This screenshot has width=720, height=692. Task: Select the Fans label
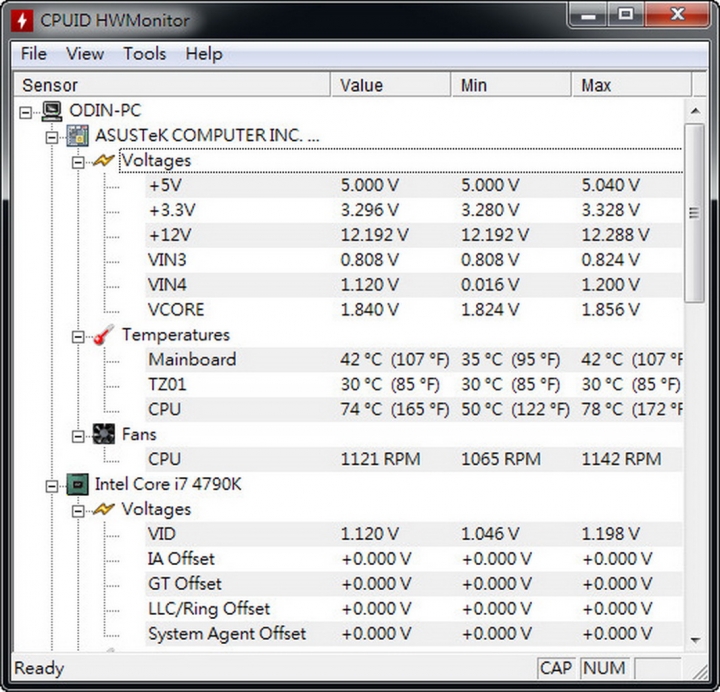[x=139, y=434]
